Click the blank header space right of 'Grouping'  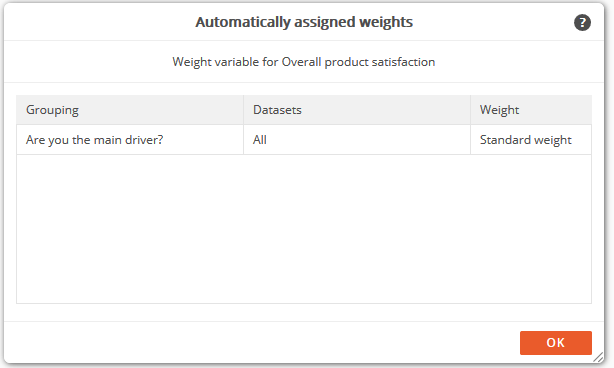pos(161,110)
